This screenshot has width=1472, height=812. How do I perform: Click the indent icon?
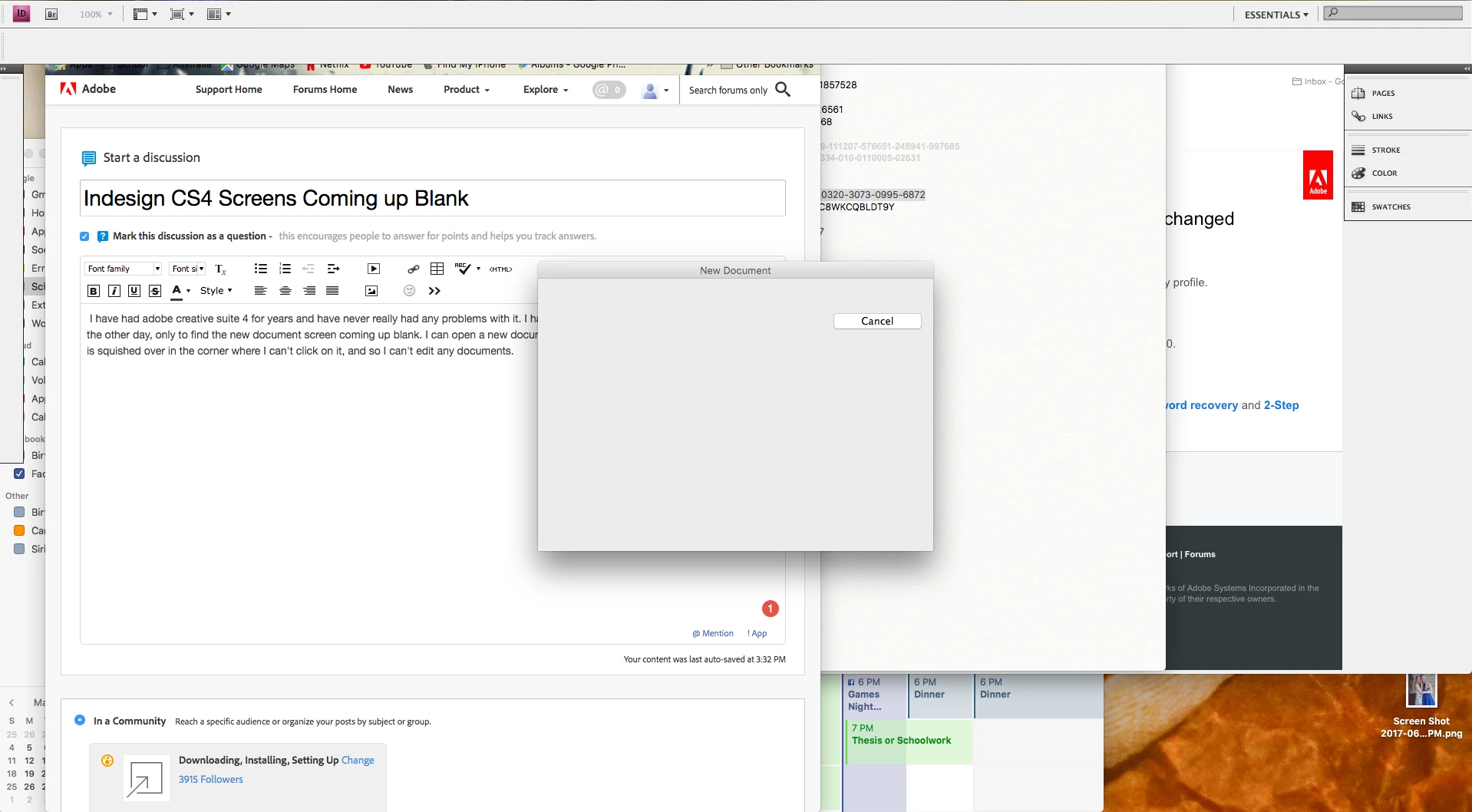(x=333, y=269)
